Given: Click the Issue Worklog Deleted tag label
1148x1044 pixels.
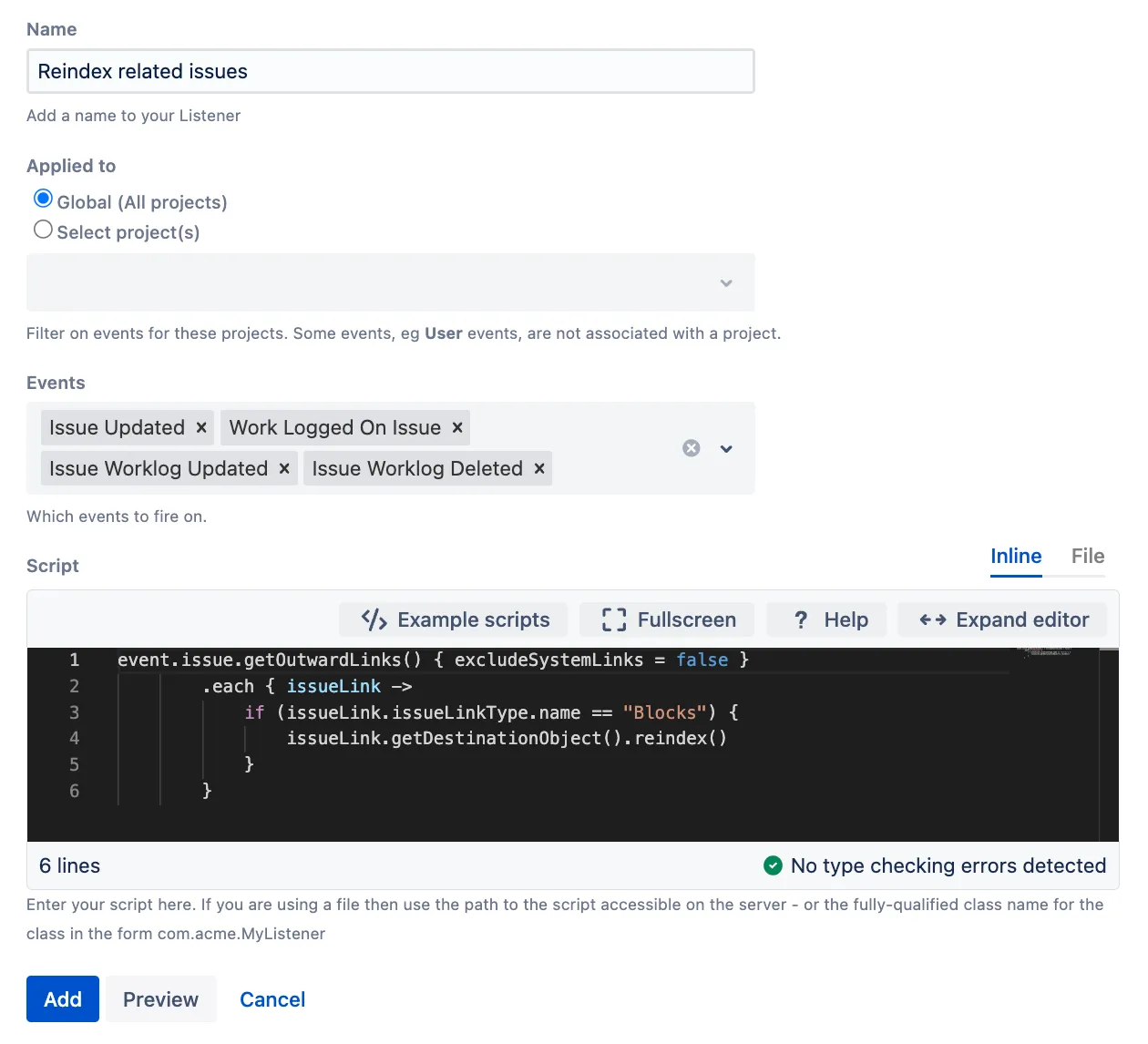Looking at the screenshot, I should pyautogui.click(x=417, y=469).
